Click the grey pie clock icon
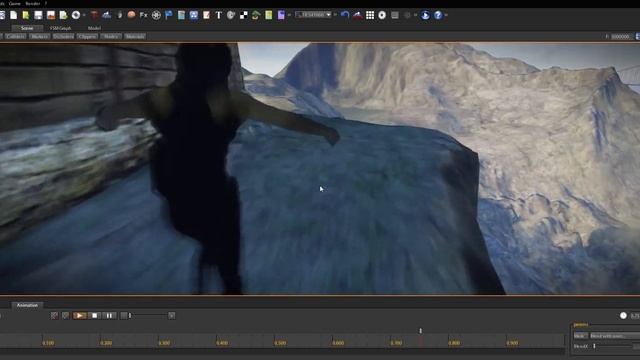 pos(231,15)
